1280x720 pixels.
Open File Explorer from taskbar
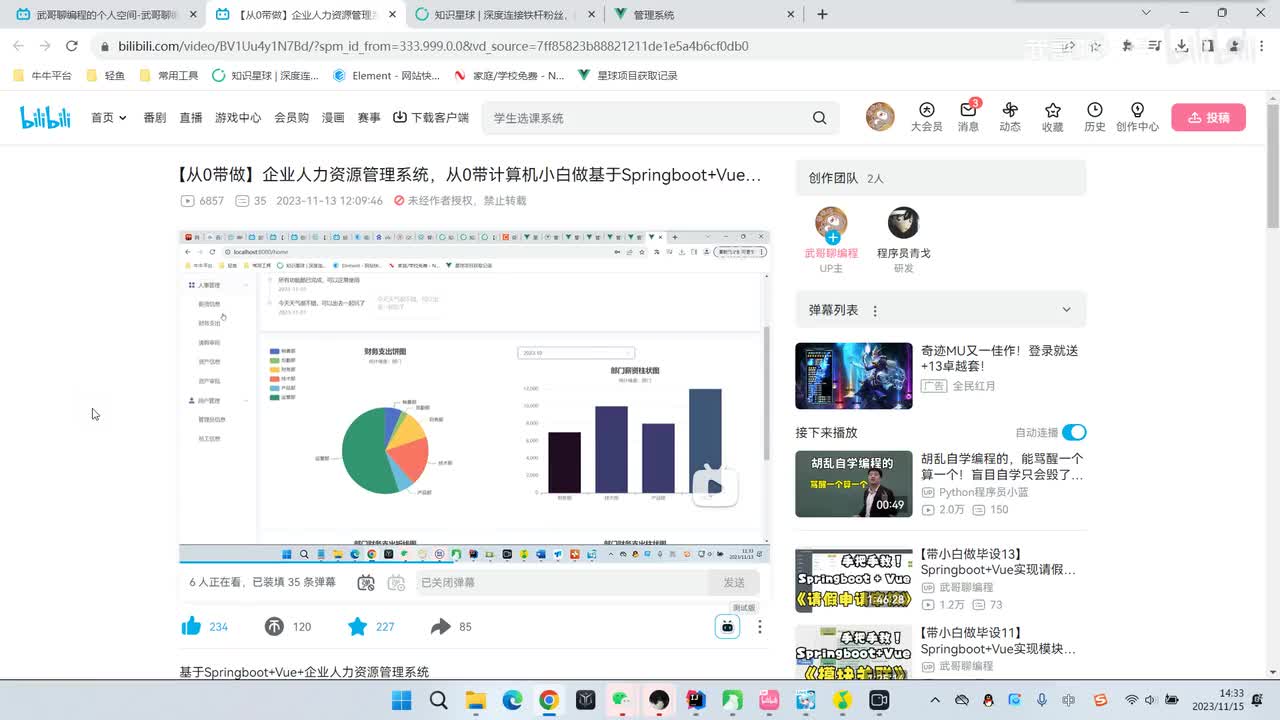475,700
